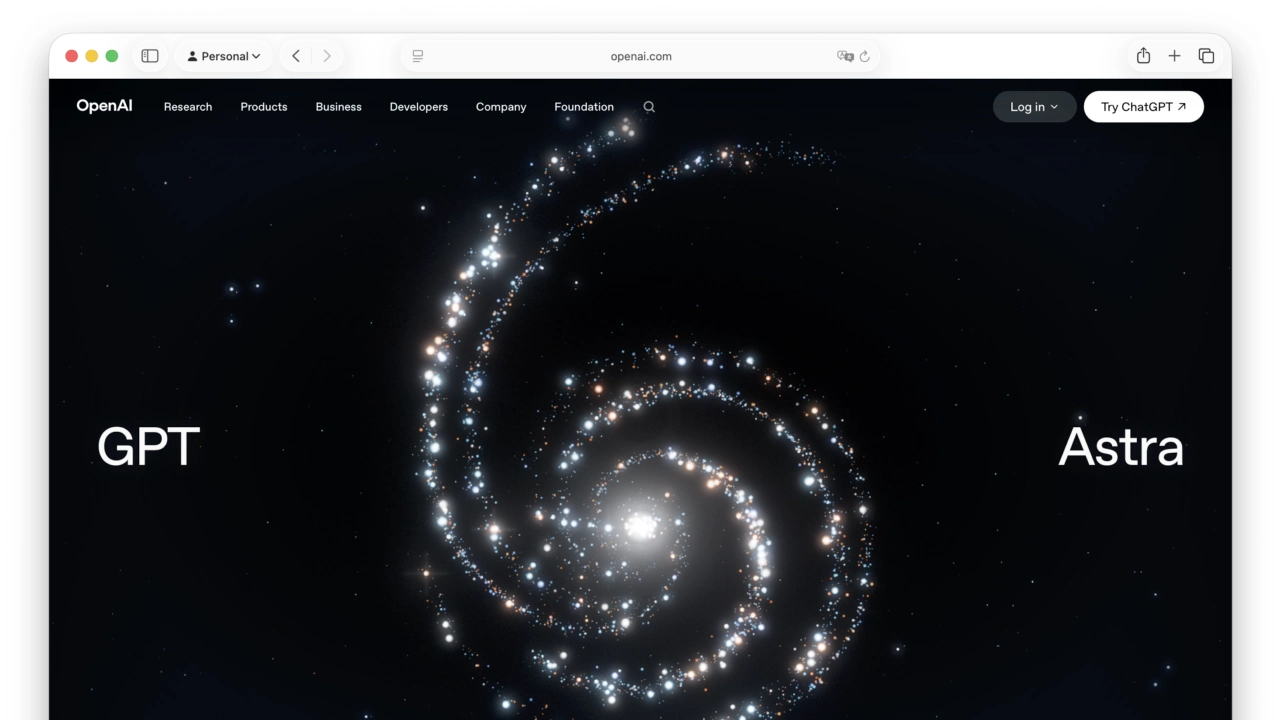Open a new tab with plus icon
This screenshot has width=1280, height=720.
pyautogui.click(x=1175, y=56)
